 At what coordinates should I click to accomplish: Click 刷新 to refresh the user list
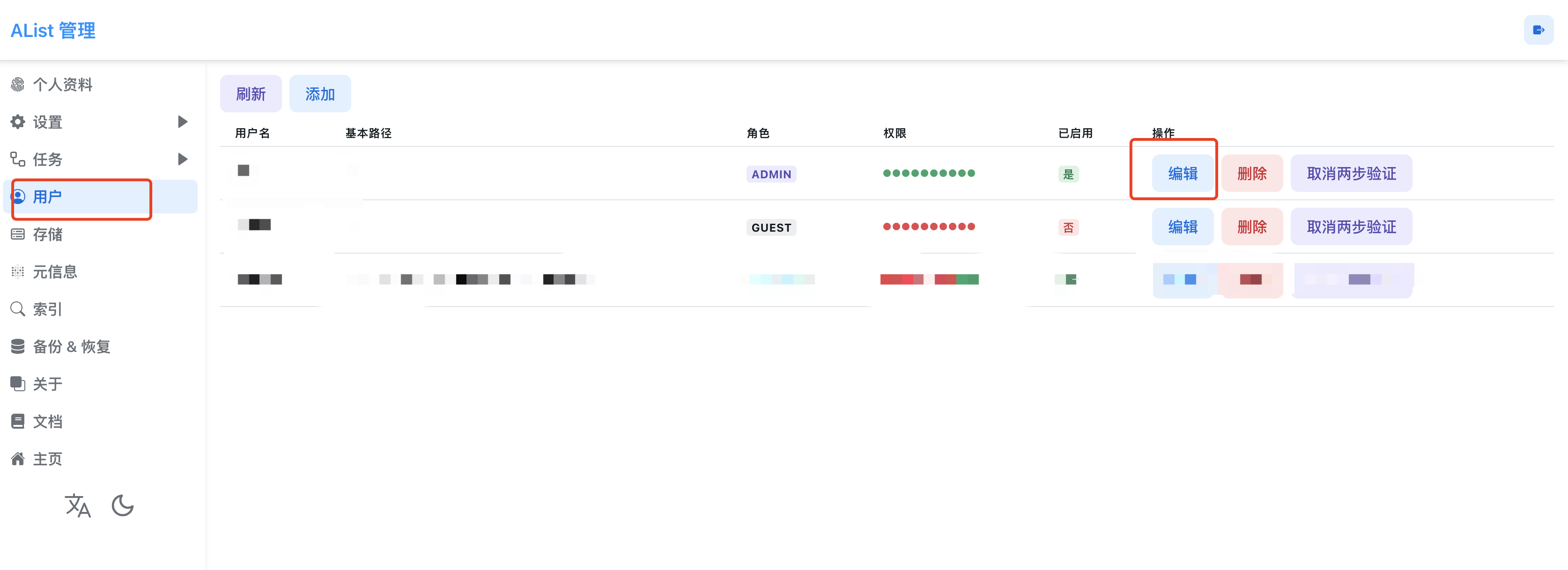click(251, 93)
